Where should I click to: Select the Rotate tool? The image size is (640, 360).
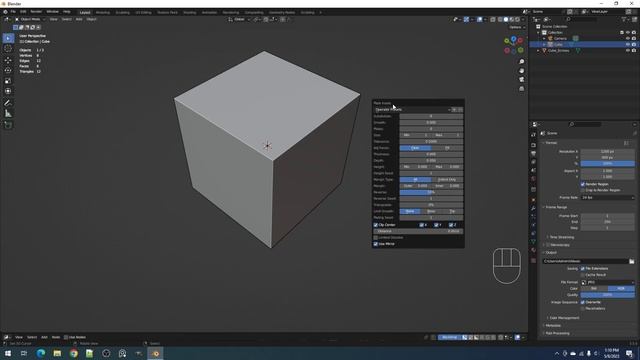(8, 70)
